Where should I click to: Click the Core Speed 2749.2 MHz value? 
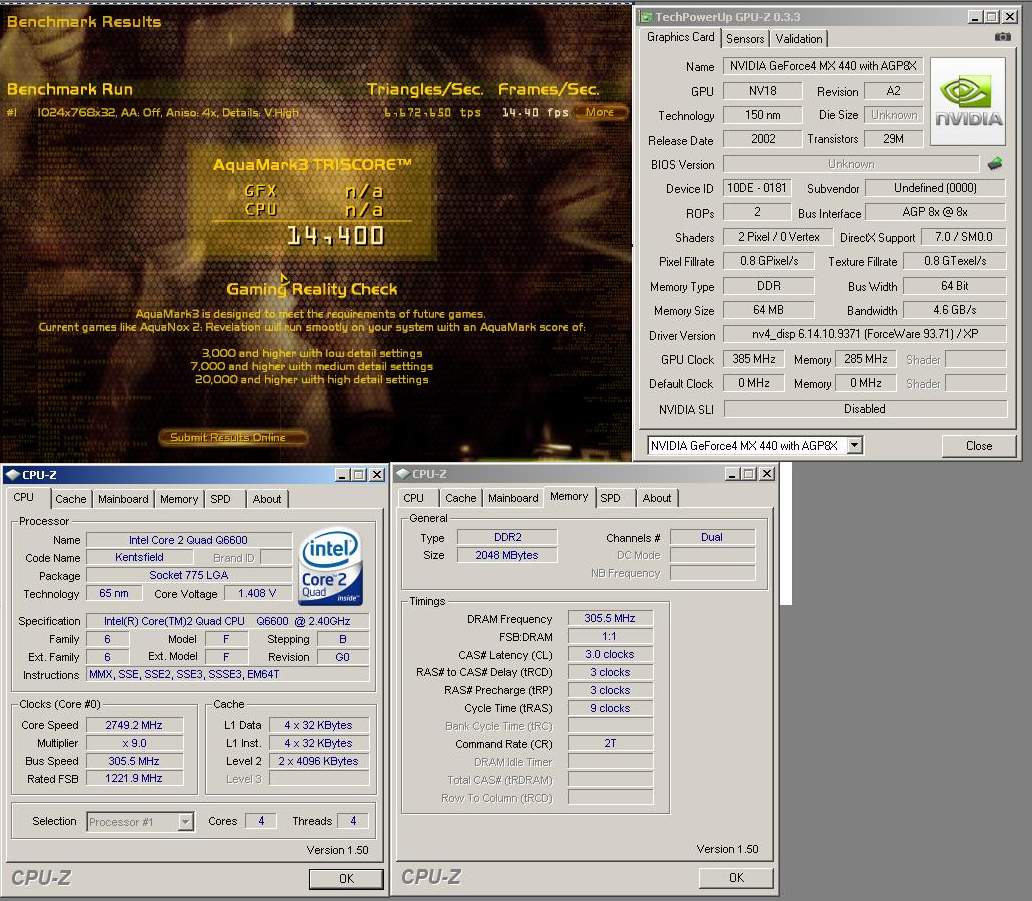pos(134,725)
